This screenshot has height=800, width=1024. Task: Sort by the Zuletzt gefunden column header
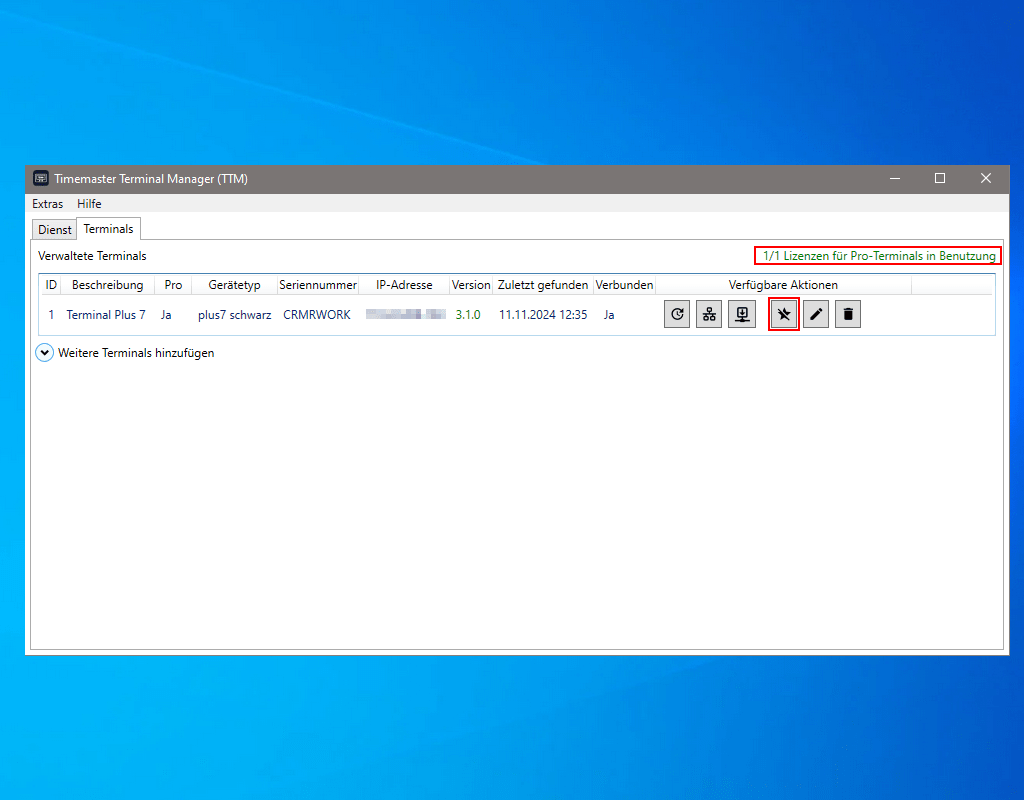click(543, 285)
